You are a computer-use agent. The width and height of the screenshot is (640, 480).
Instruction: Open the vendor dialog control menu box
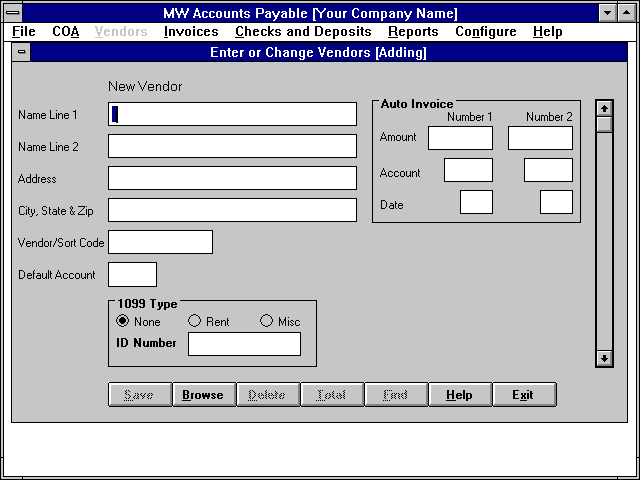[21, 52]
